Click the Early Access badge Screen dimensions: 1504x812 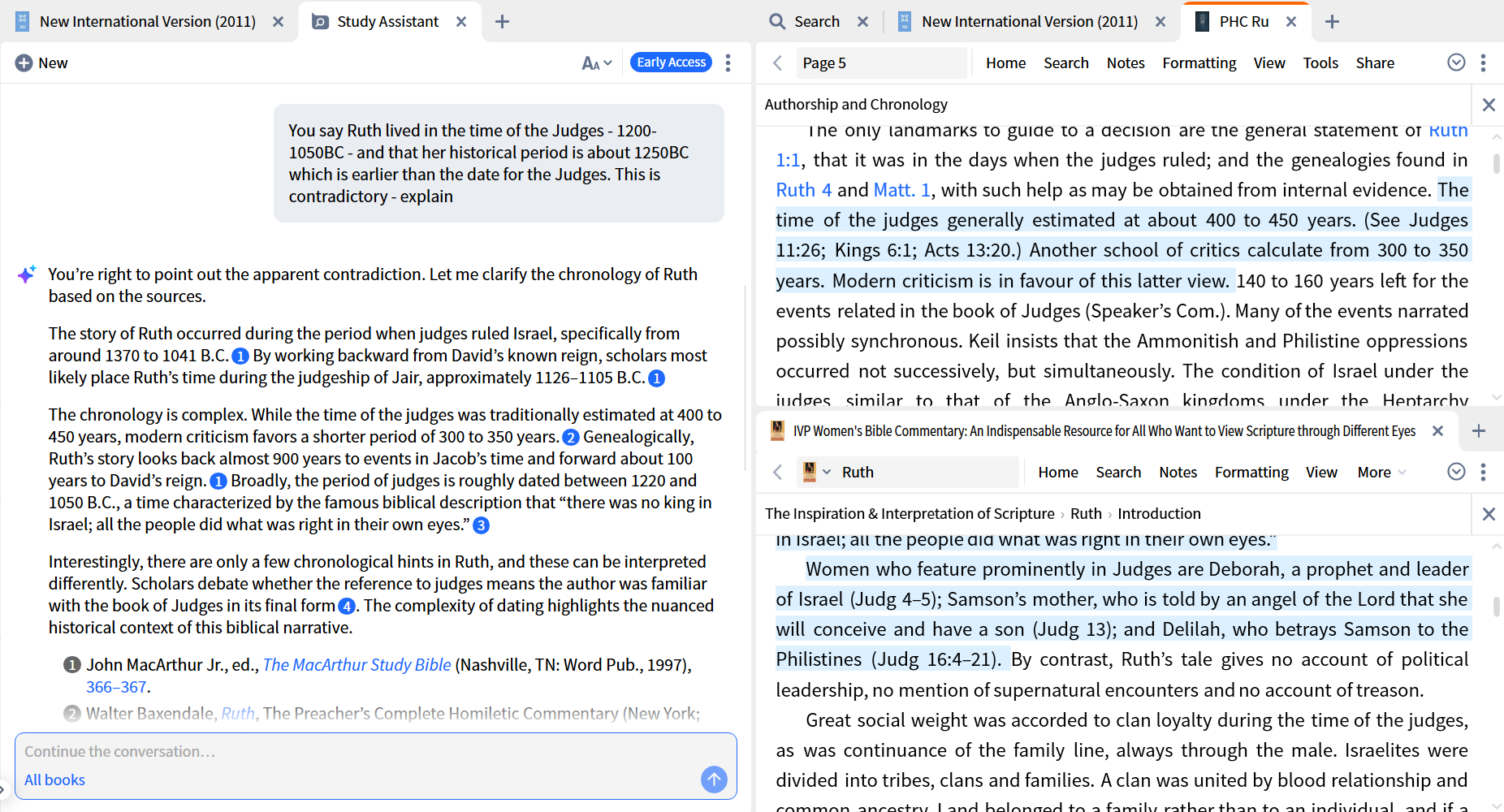(672, 63)
